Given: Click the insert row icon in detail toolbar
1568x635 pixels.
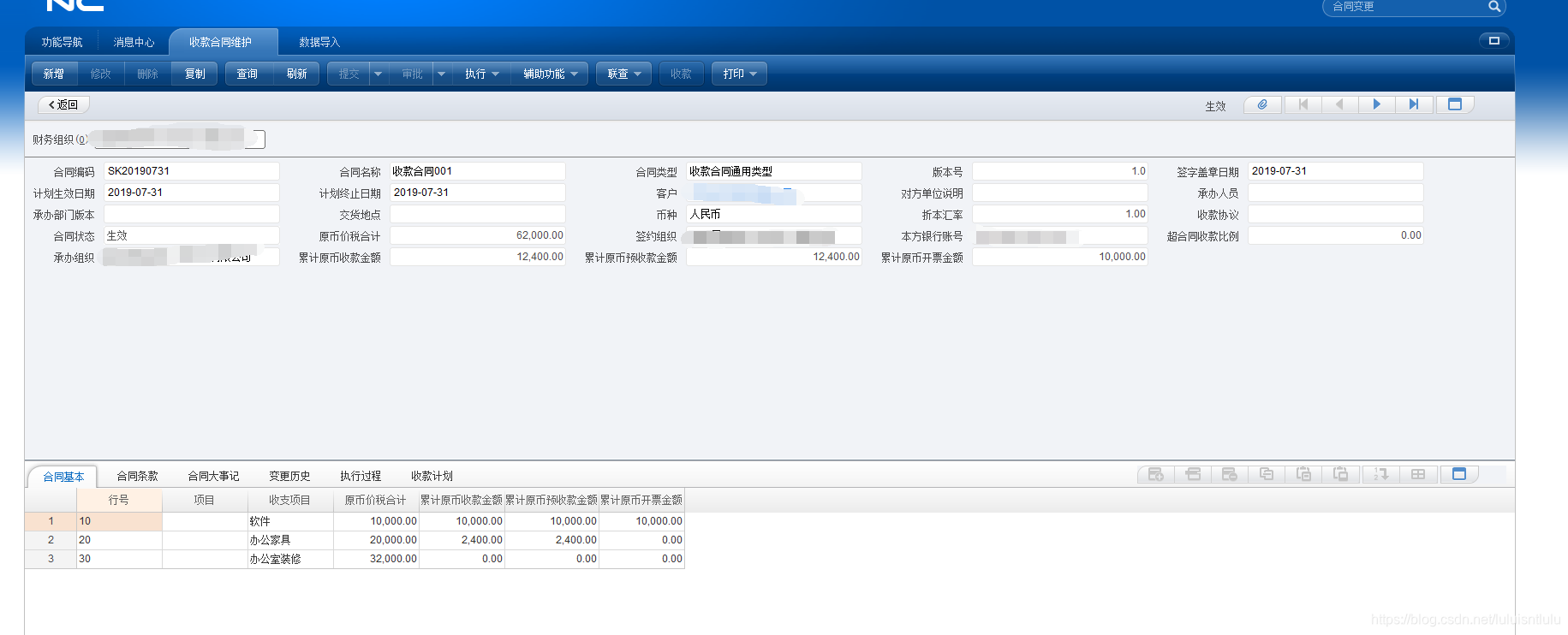Looking at the screenshot, I should coord(1193,474).
